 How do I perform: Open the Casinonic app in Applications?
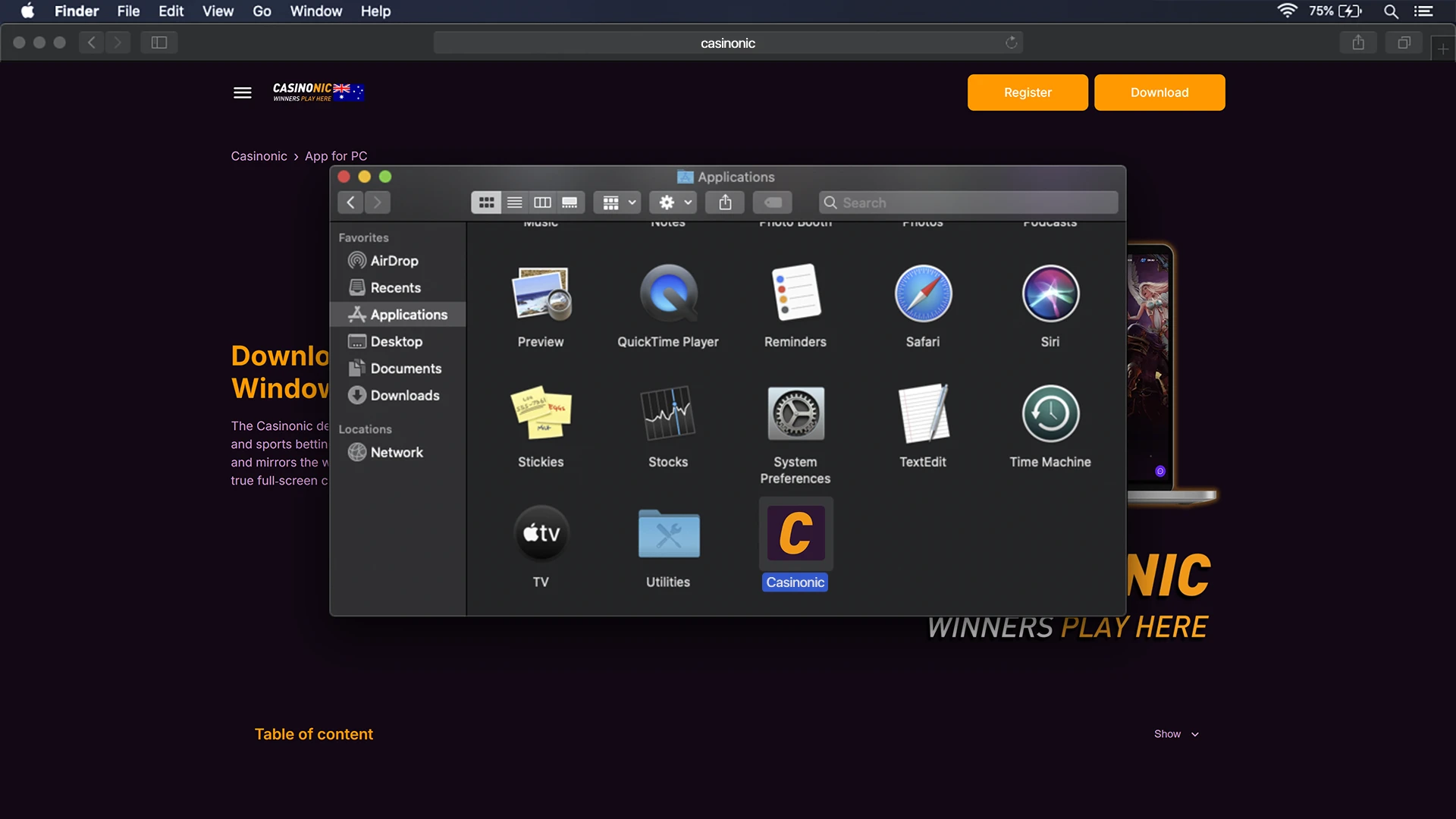click(x=795, y=534)
